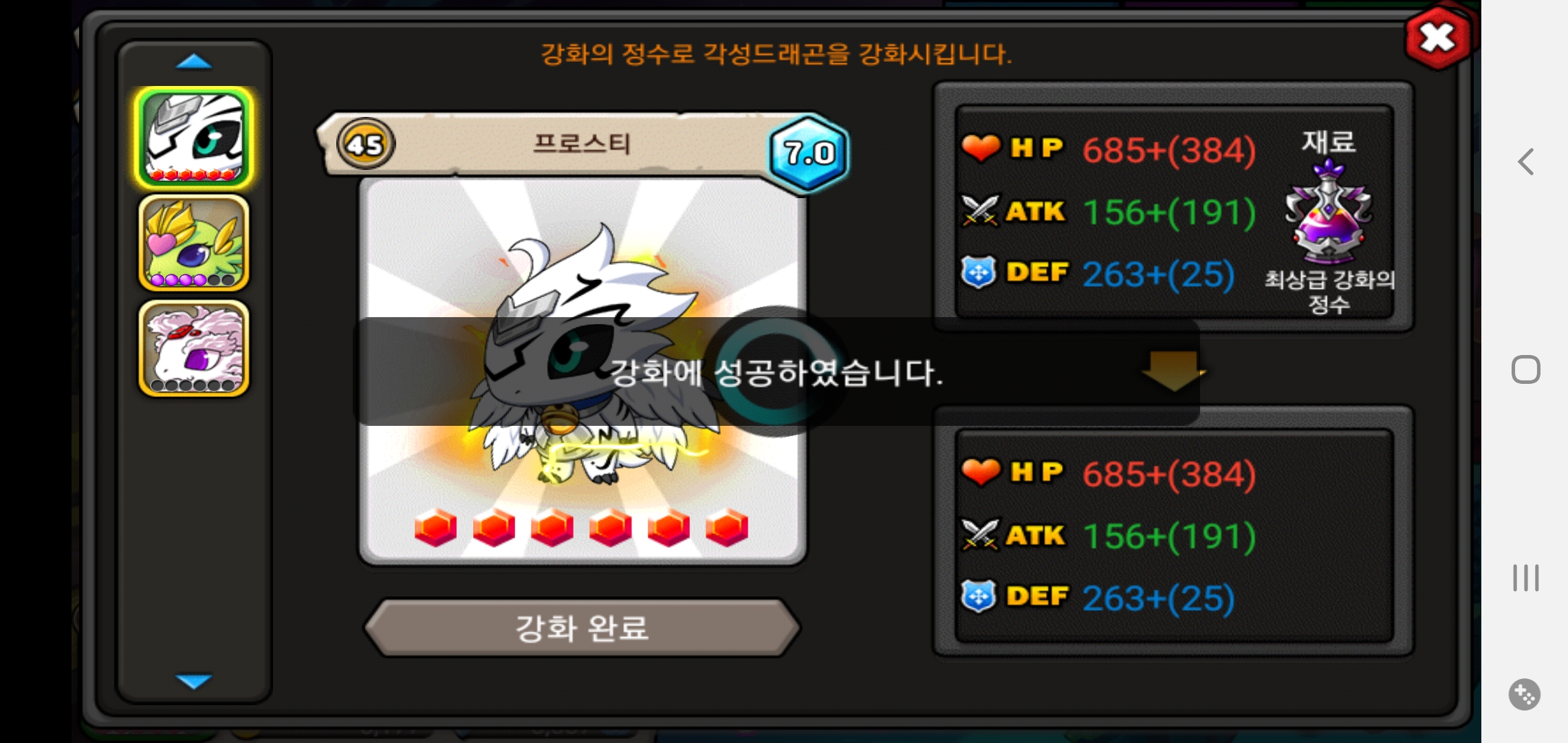Select the white Frosty dragon thumbnail

(194, 138)
